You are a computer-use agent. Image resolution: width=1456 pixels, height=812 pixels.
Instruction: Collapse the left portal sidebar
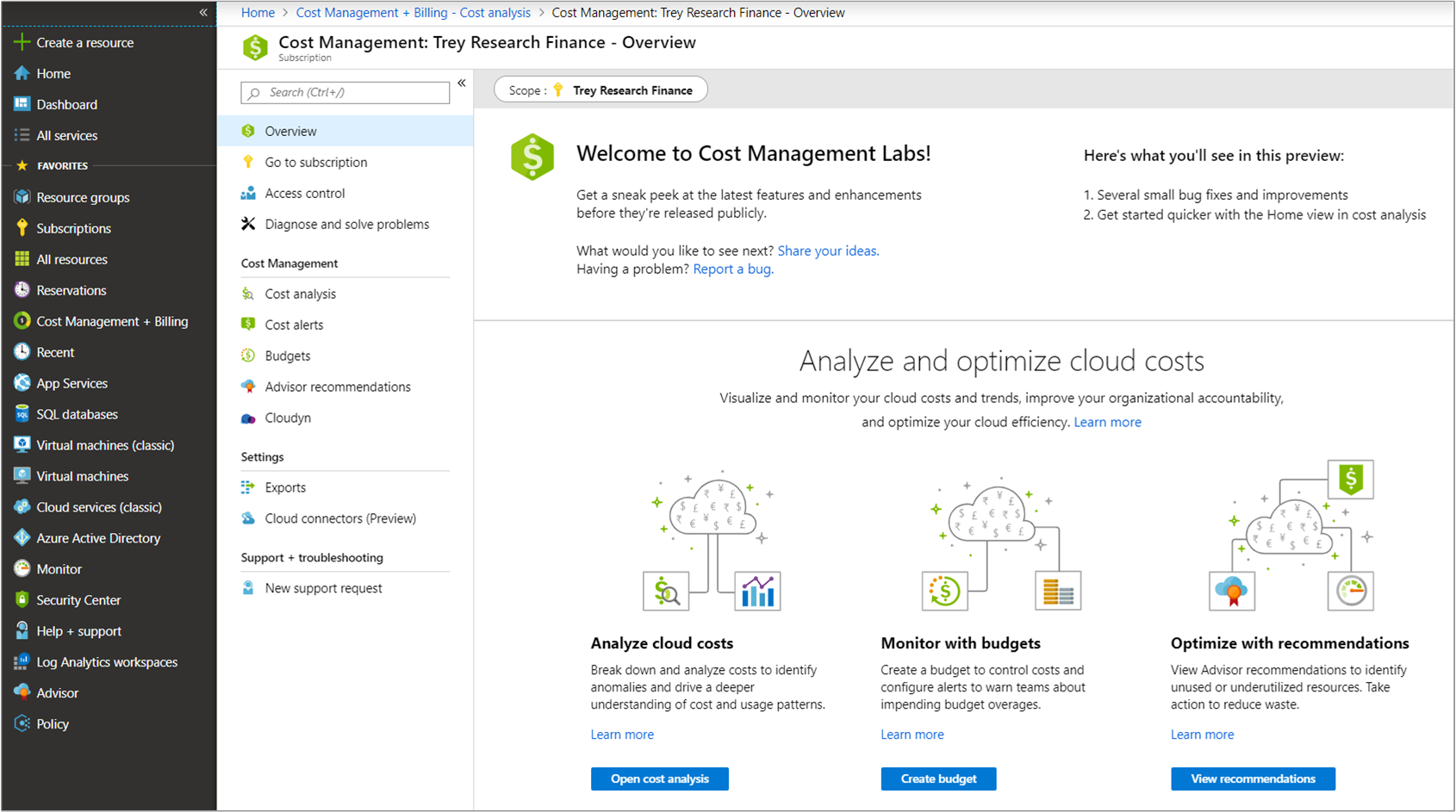203,12
